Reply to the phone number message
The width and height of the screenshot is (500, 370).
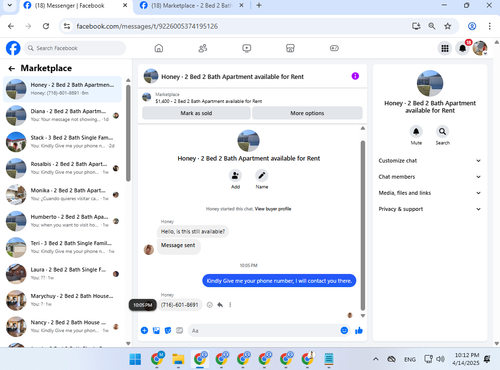point(220,305)
